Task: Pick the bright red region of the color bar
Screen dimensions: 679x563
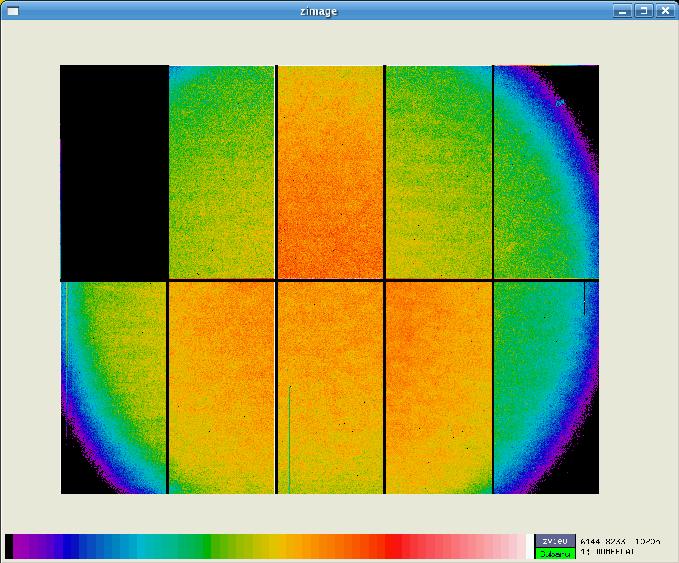Action: (x=395, y=546)
